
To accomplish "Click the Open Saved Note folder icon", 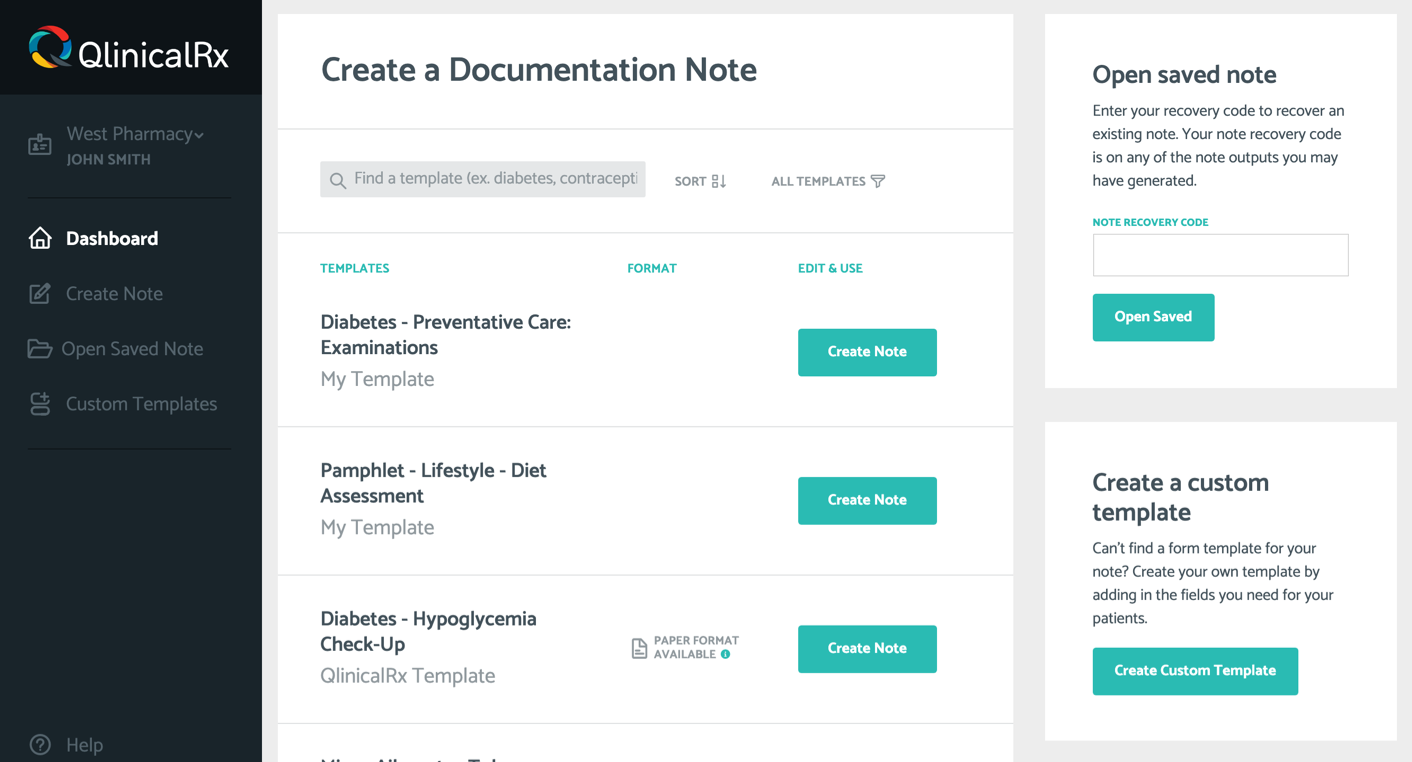I will pos(39,349).
